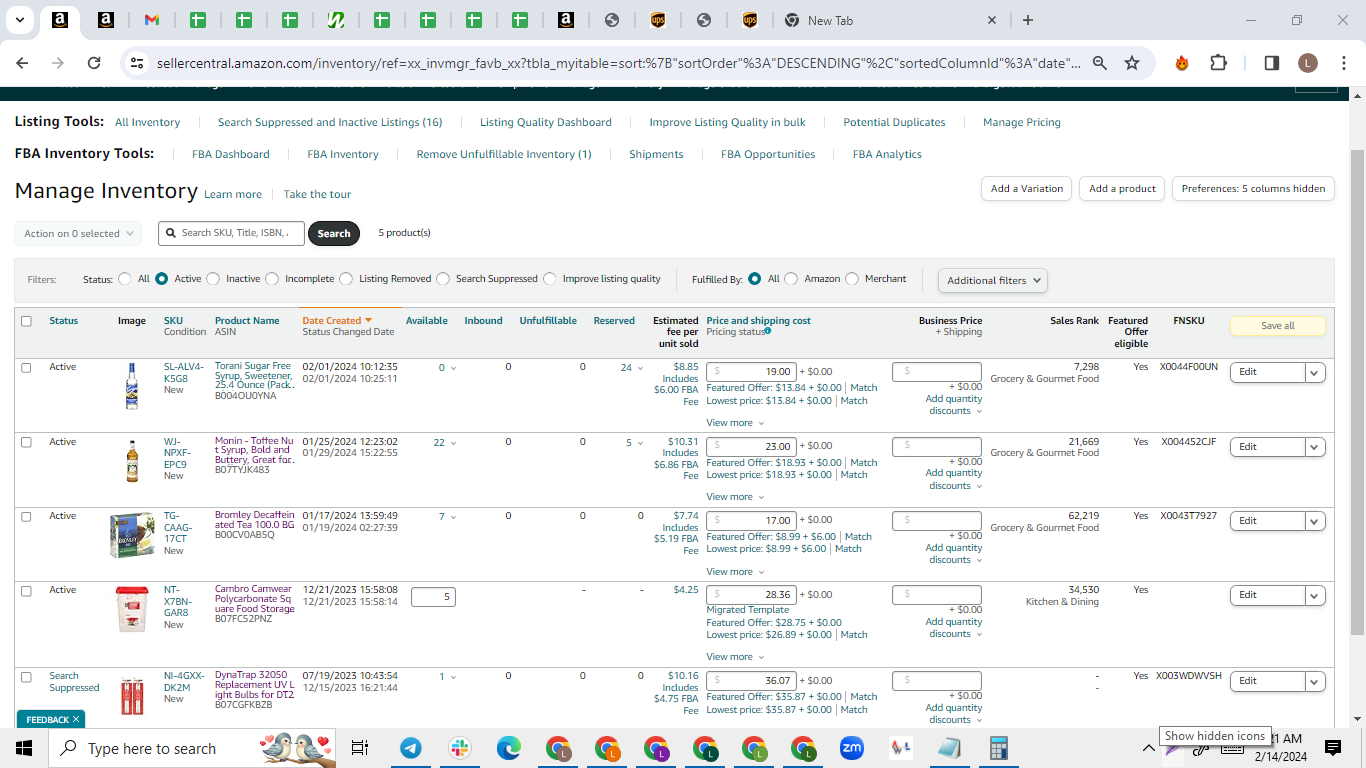This screenshot has width=1366, height=768.
Task: Open the Edit dropdown arrow for Torani row
Action: click(1315, 372)
